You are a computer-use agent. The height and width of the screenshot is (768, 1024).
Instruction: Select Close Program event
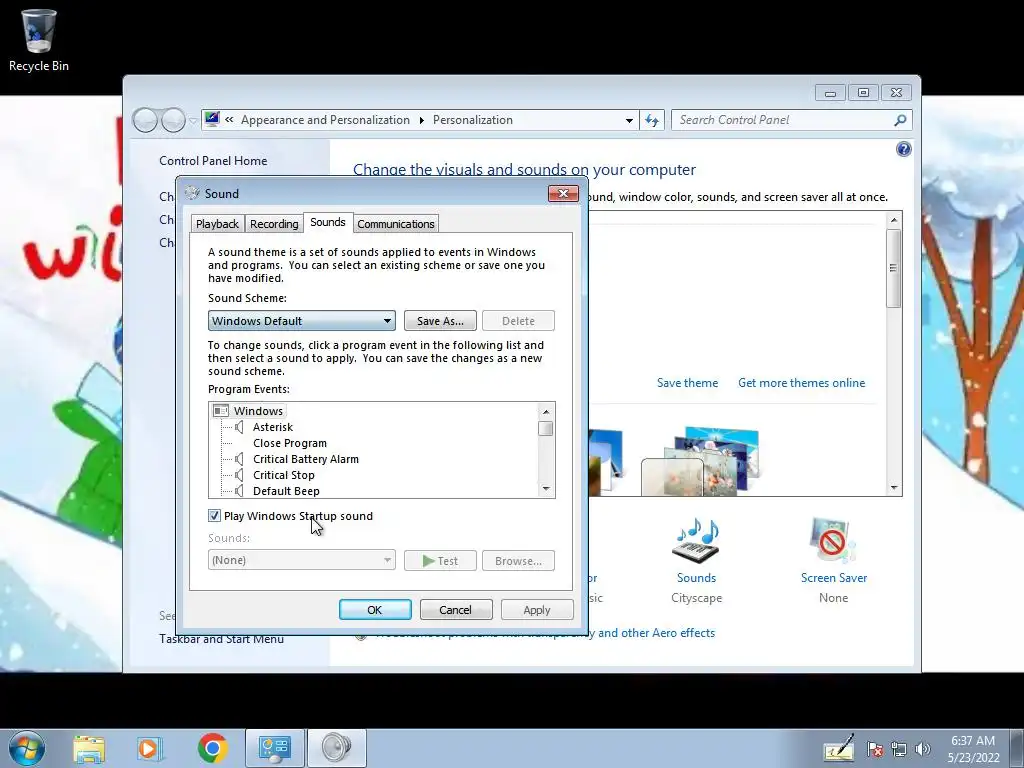[290, 443]
